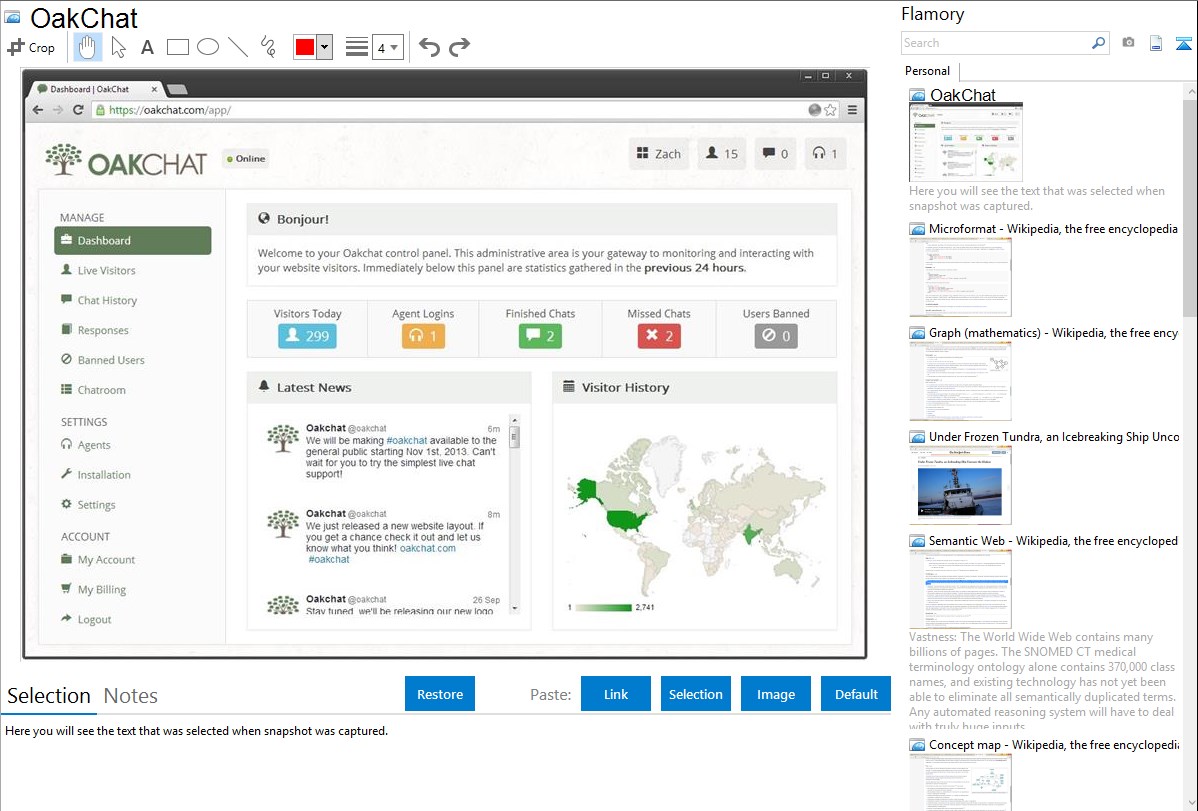This screenshot has height=811, width=1198.
Task: Select the 'Dashboard | OakChat' browser tab
Action: tap(97, 89)
